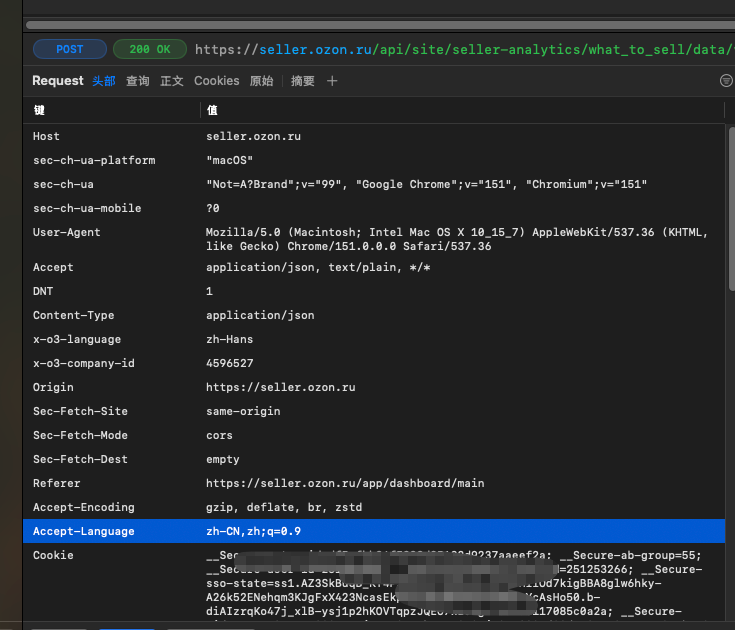Click the seller.ozon.ru host value
The image size is (735, 630).
(254, 136)
